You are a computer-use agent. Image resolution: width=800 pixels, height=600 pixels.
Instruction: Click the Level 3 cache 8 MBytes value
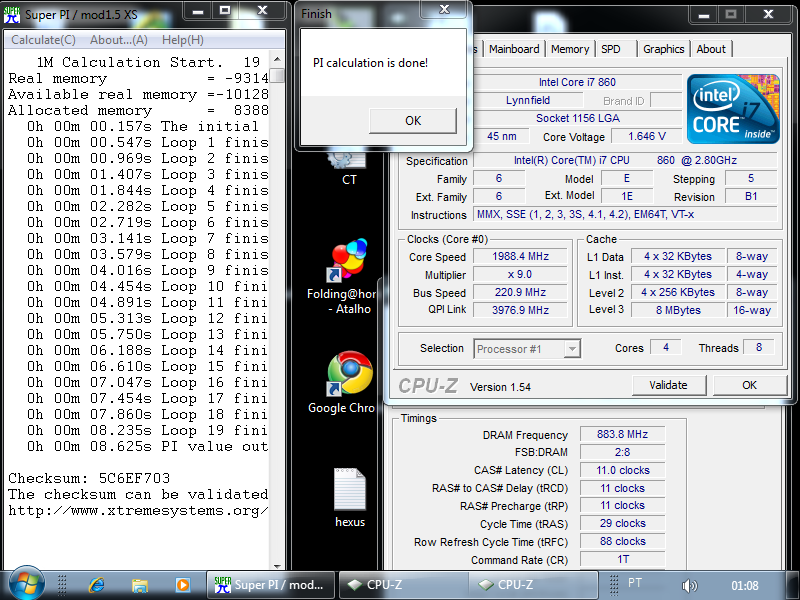tap(678, 310)
